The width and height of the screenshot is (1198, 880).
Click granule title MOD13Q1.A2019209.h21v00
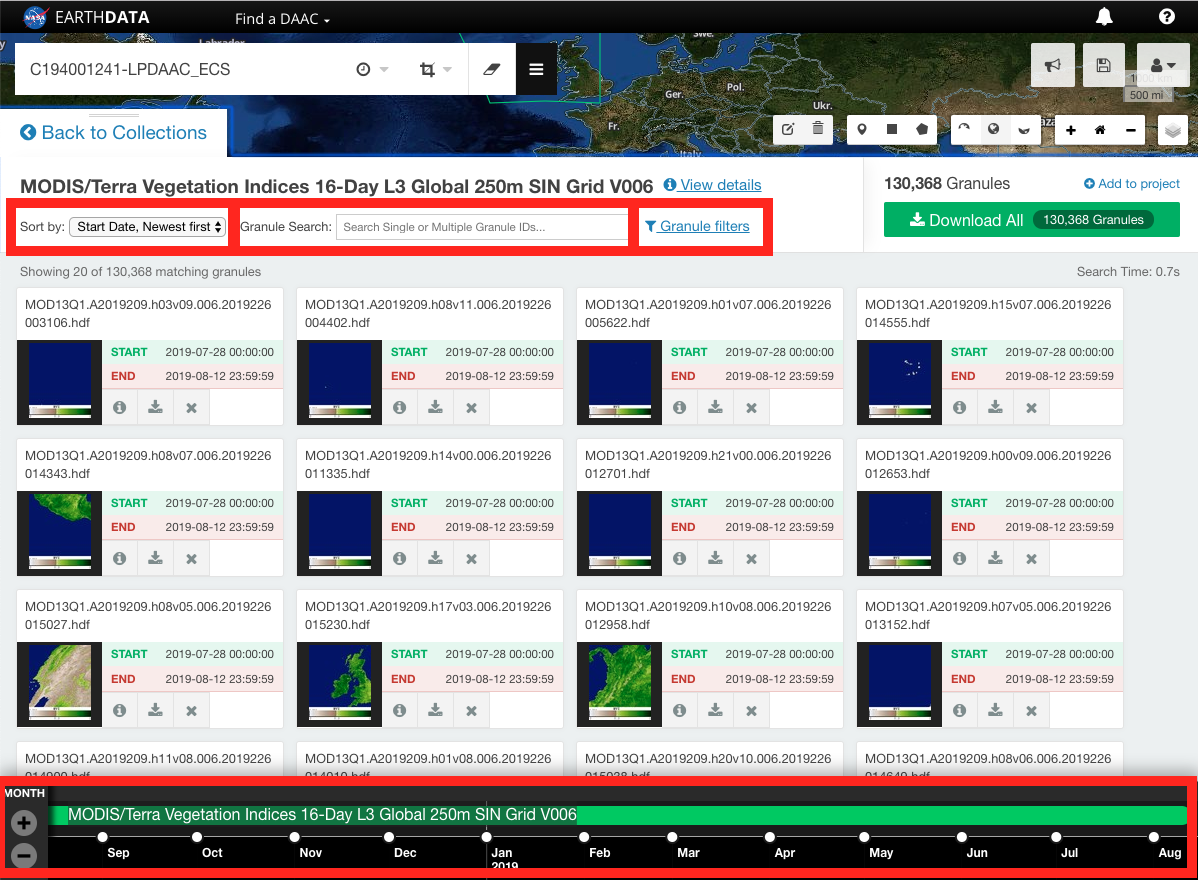click(x=707, y=464)
